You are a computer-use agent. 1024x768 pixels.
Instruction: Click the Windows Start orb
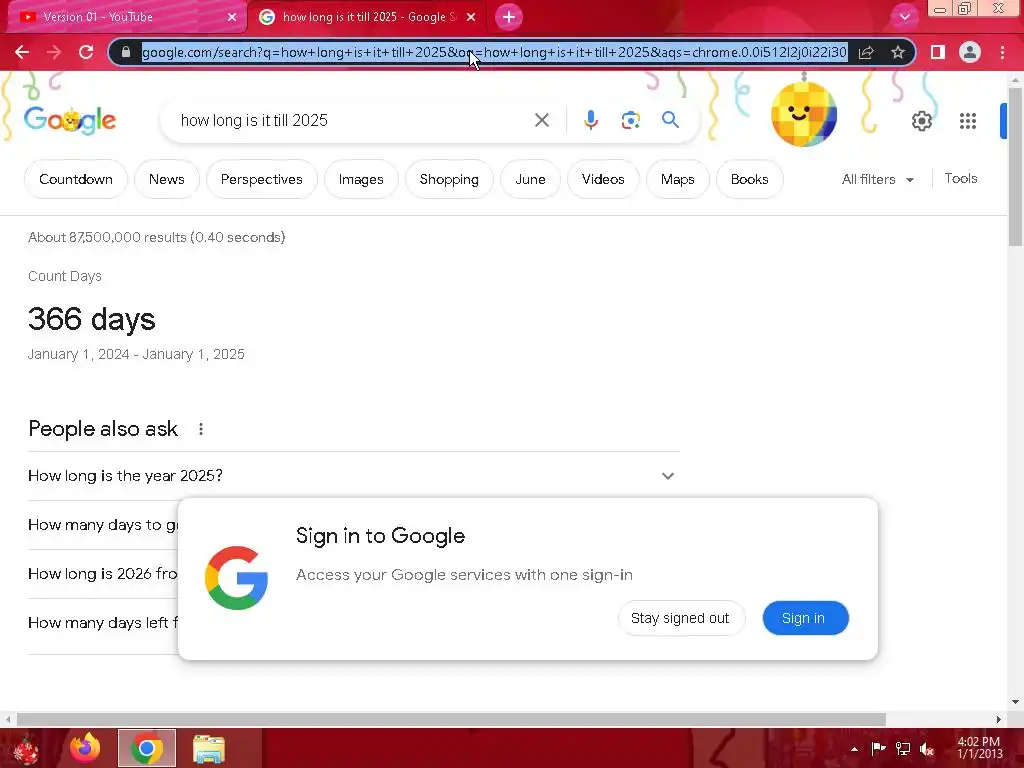pos(26,748)
